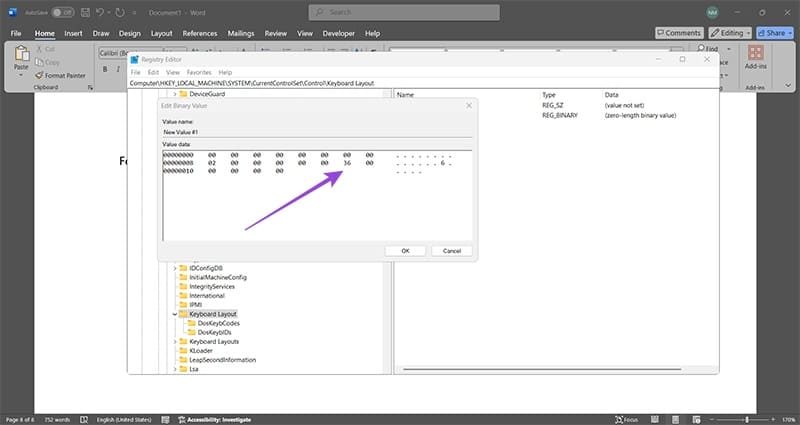Open Registry Editor Help menu
This screenshot has height=425, width=800.
(225, 72)
